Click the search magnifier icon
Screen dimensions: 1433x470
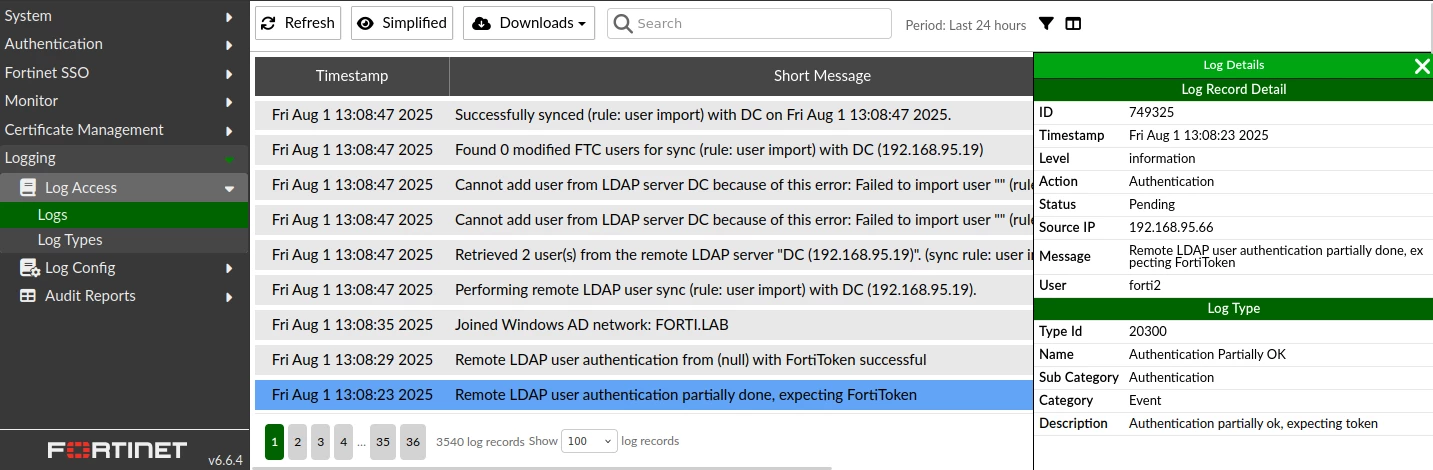click(x=623, y=23)
